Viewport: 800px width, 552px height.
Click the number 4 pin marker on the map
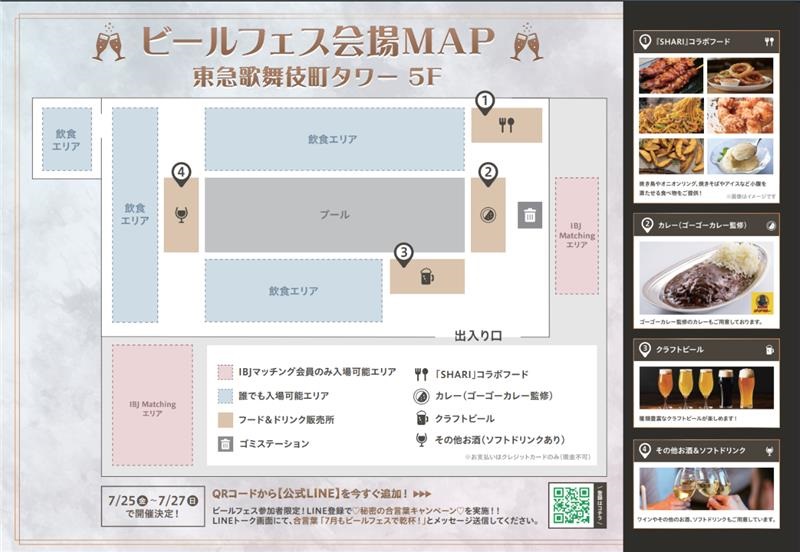(181, 173)
